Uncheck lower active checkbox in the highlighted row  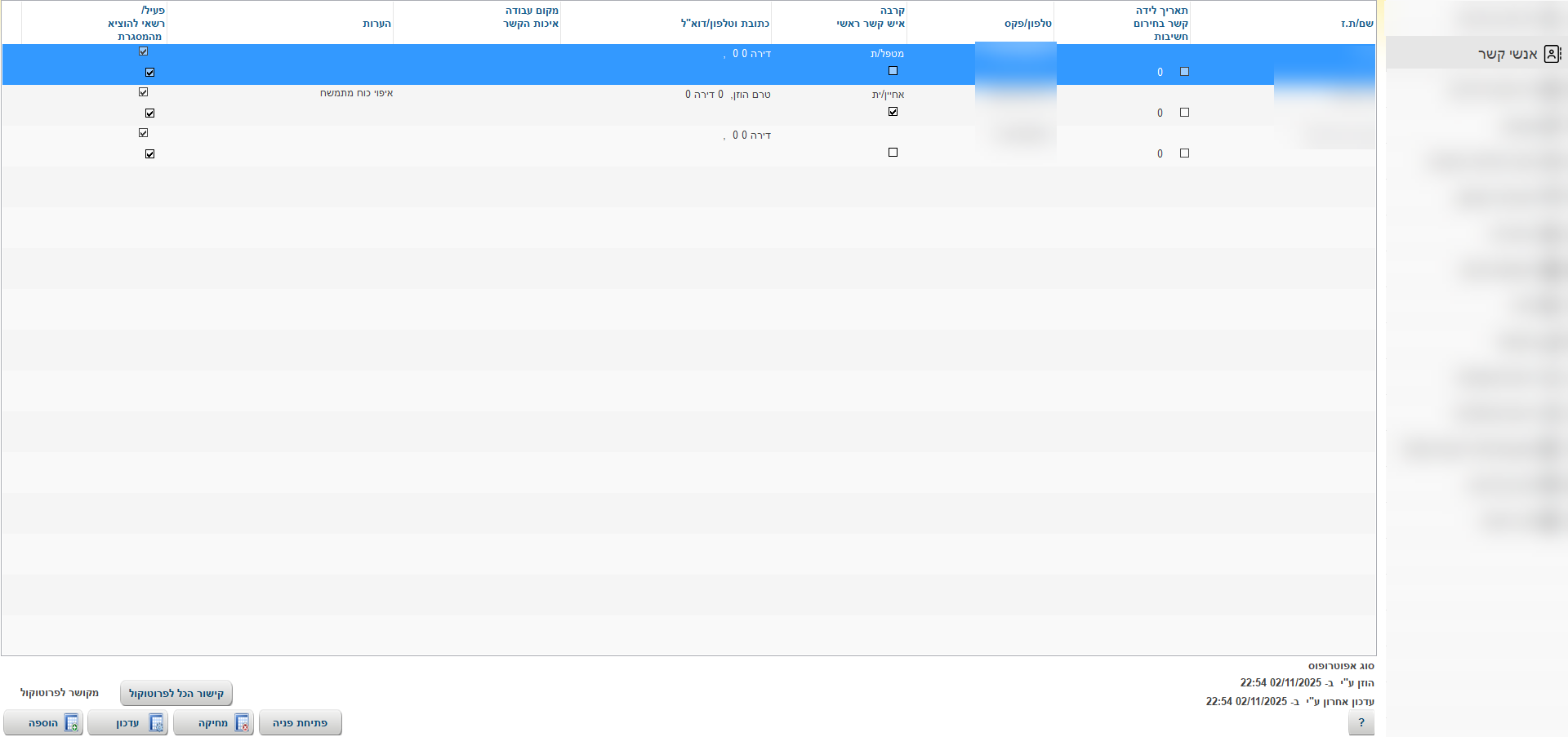tap(149, 73)
